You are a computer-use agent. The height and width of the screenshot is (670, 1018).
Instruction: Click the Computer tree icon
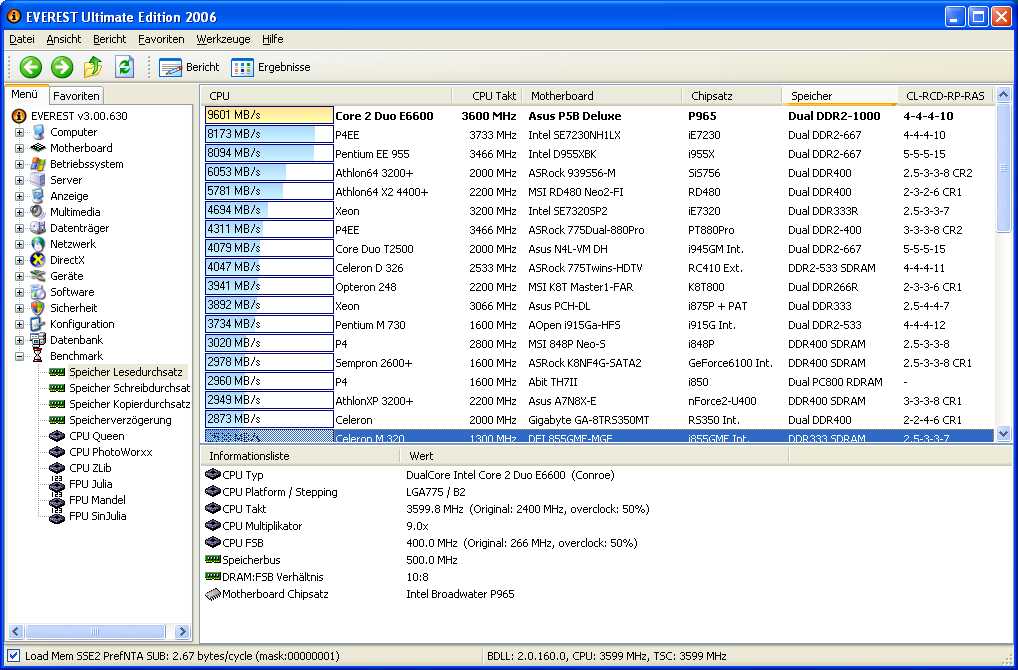click(38, 132)
